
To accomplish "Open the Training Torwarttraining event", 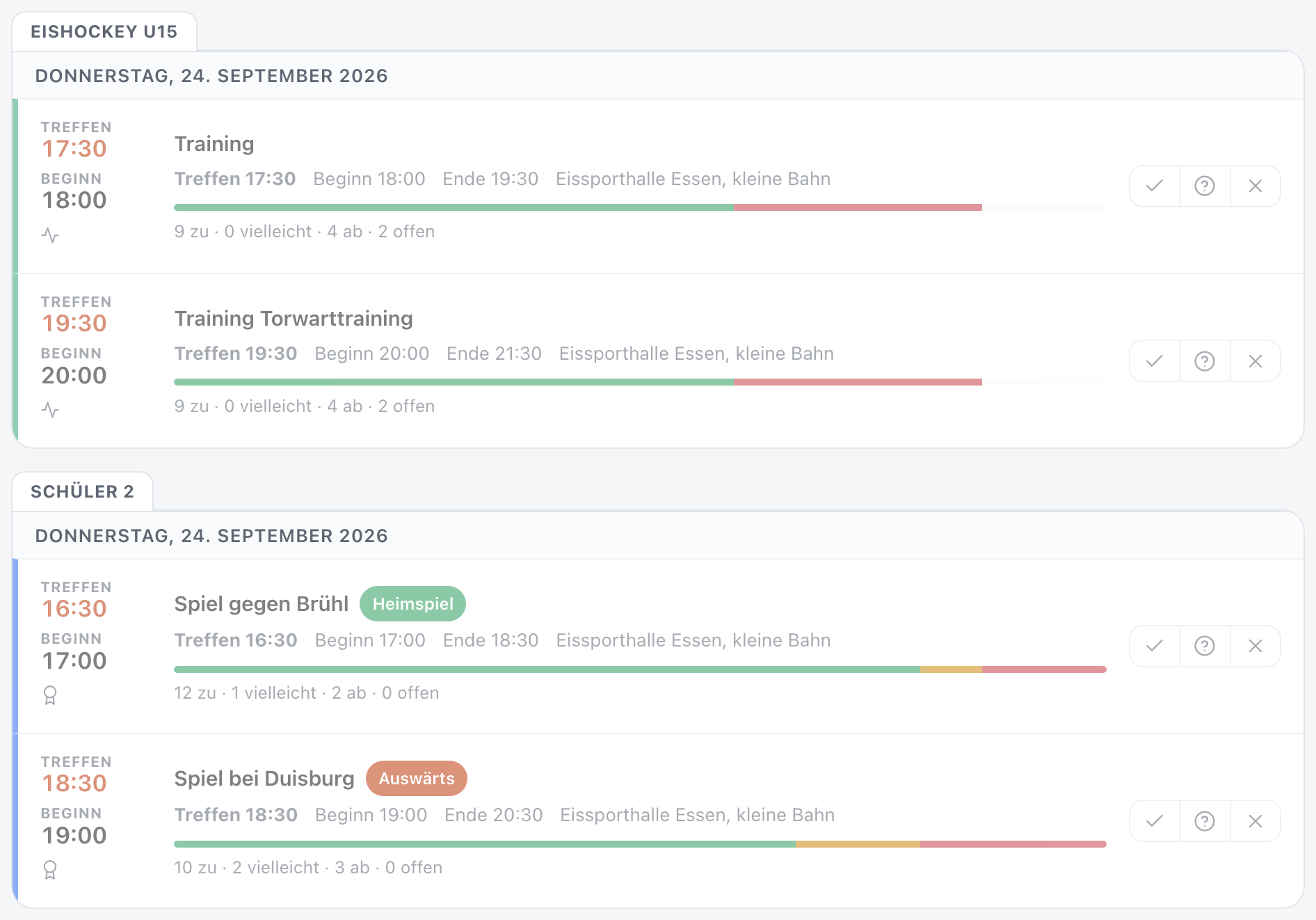I will coord(294,319).
